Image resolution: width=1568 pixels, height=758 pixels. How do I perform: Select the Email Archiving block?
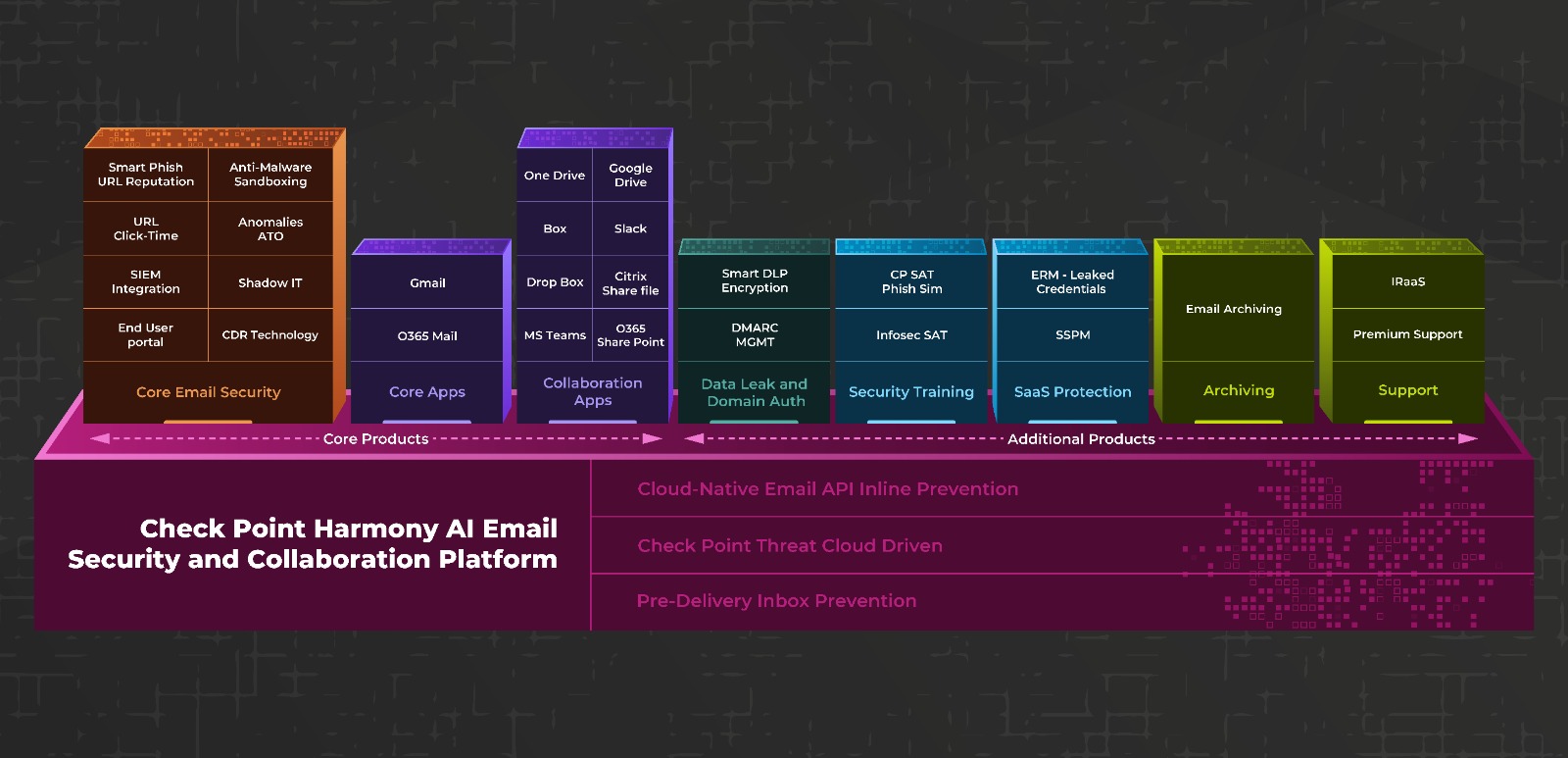1234,309
